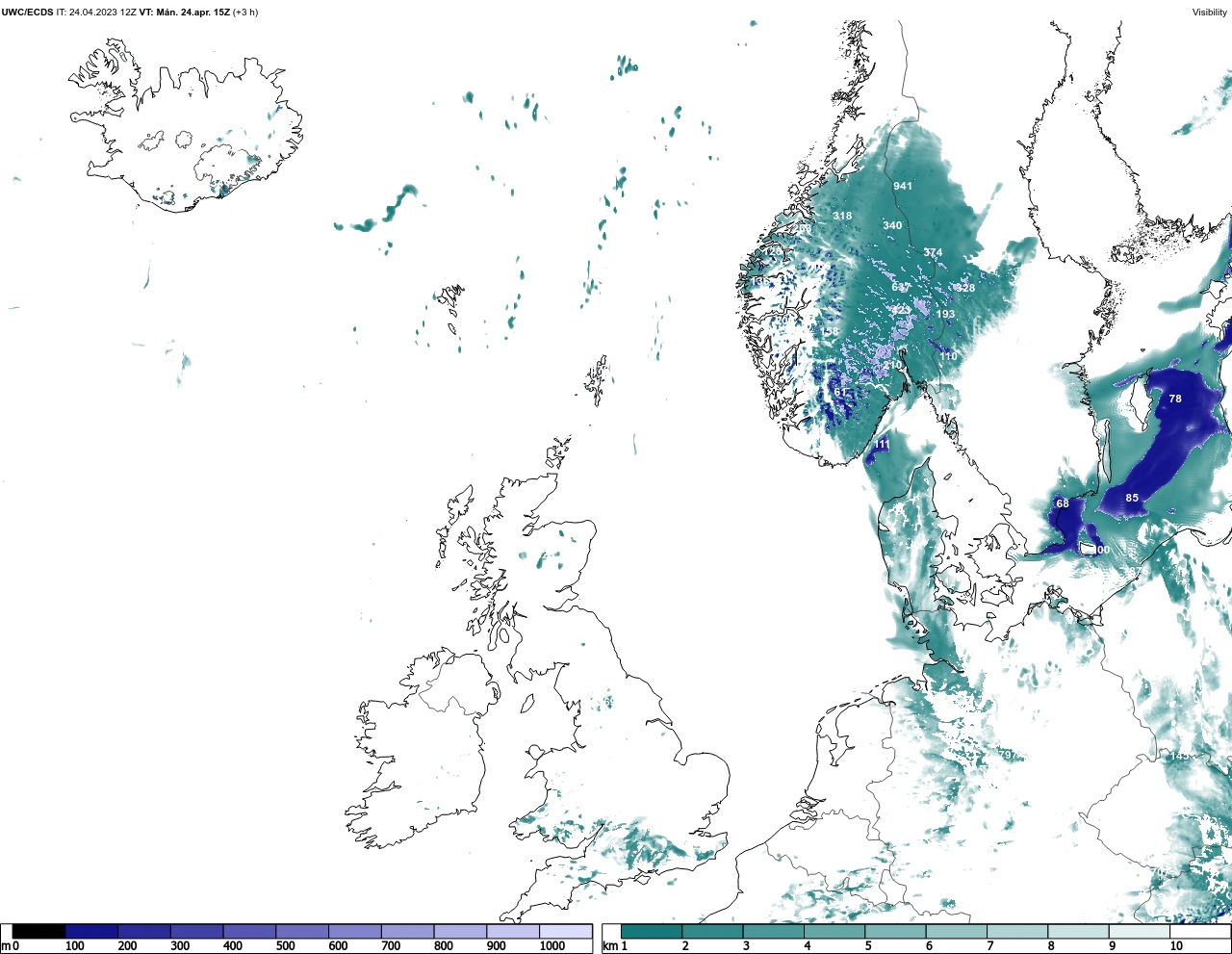Click the 'km' unit label on the legend

[610, 946]
